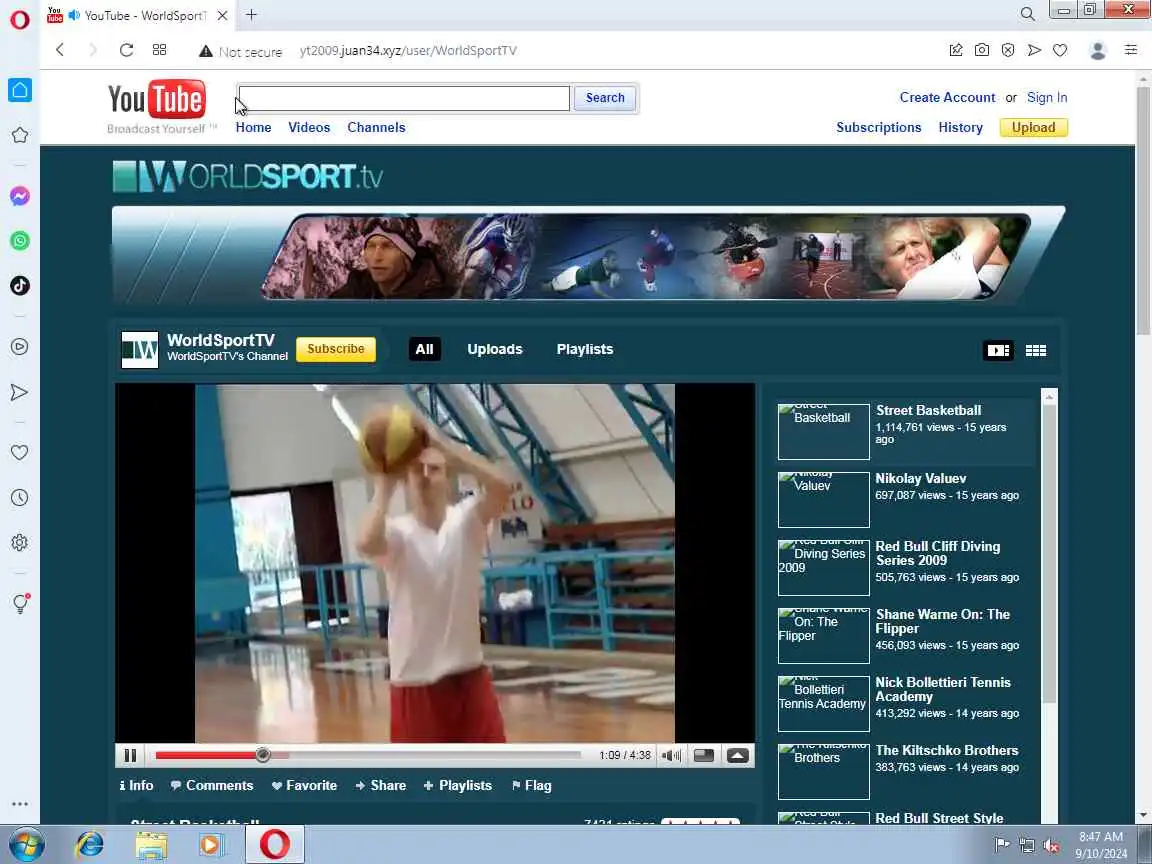Take a snapshot with camera icon
Viewport: 1152px width, 864px height.
point(982,50)
